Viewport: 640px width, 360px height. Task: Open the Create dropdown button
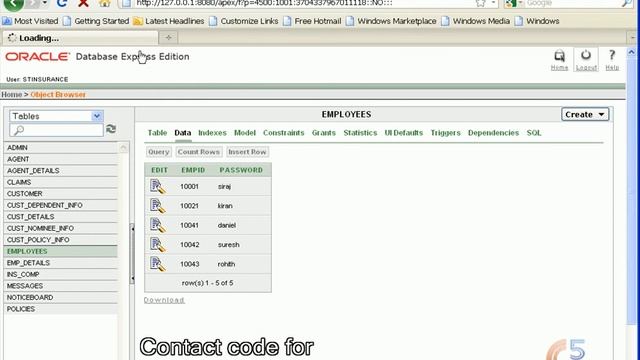585,114
